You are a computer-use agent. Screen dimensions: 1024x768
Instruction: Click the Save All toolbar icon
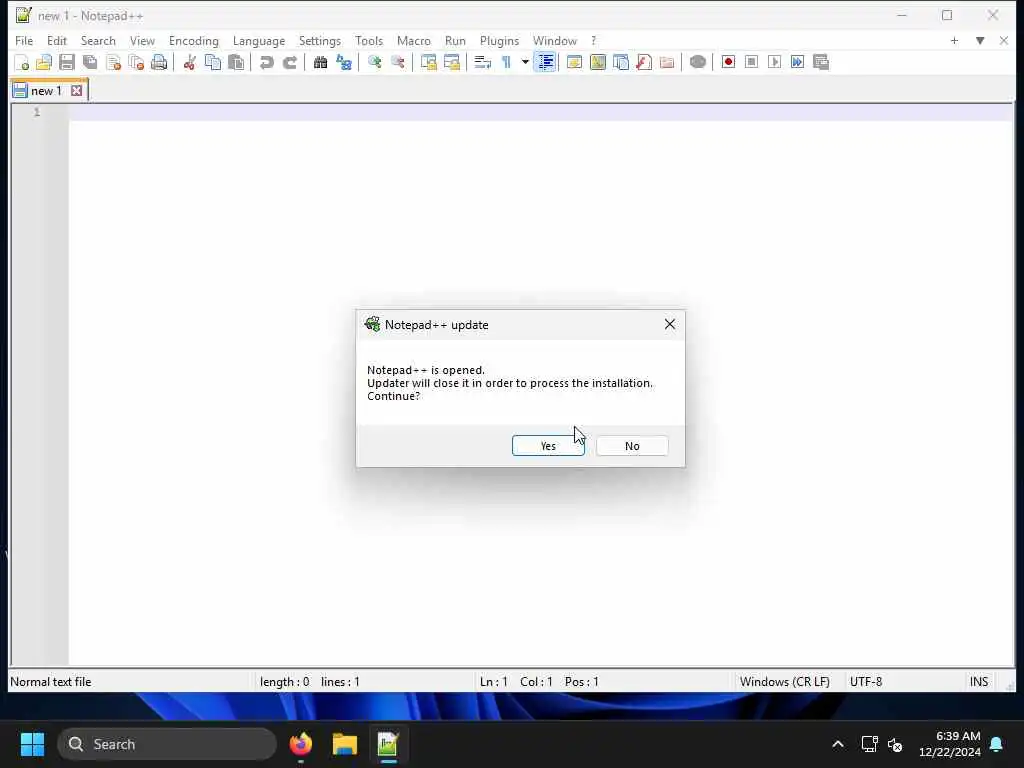[90, 62]
